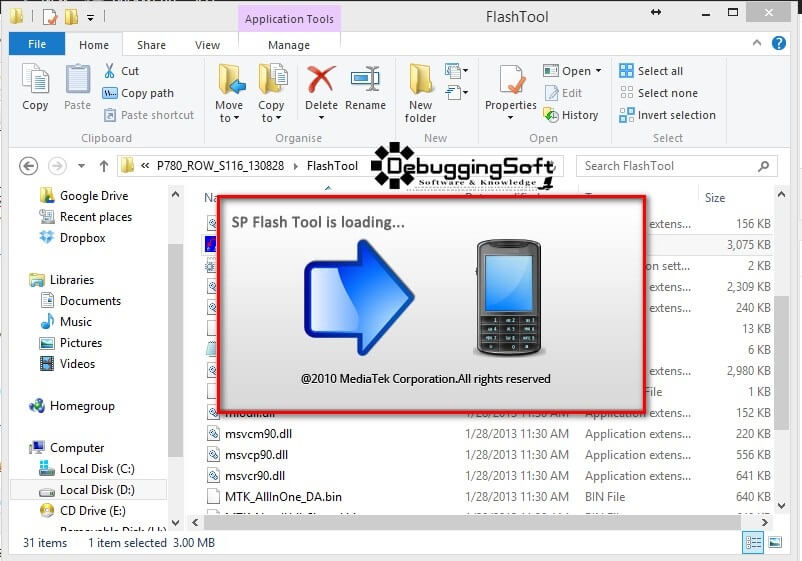Screen dimensions: 802x561
Task: Open Local Disk (D:)
Action: 87,490
